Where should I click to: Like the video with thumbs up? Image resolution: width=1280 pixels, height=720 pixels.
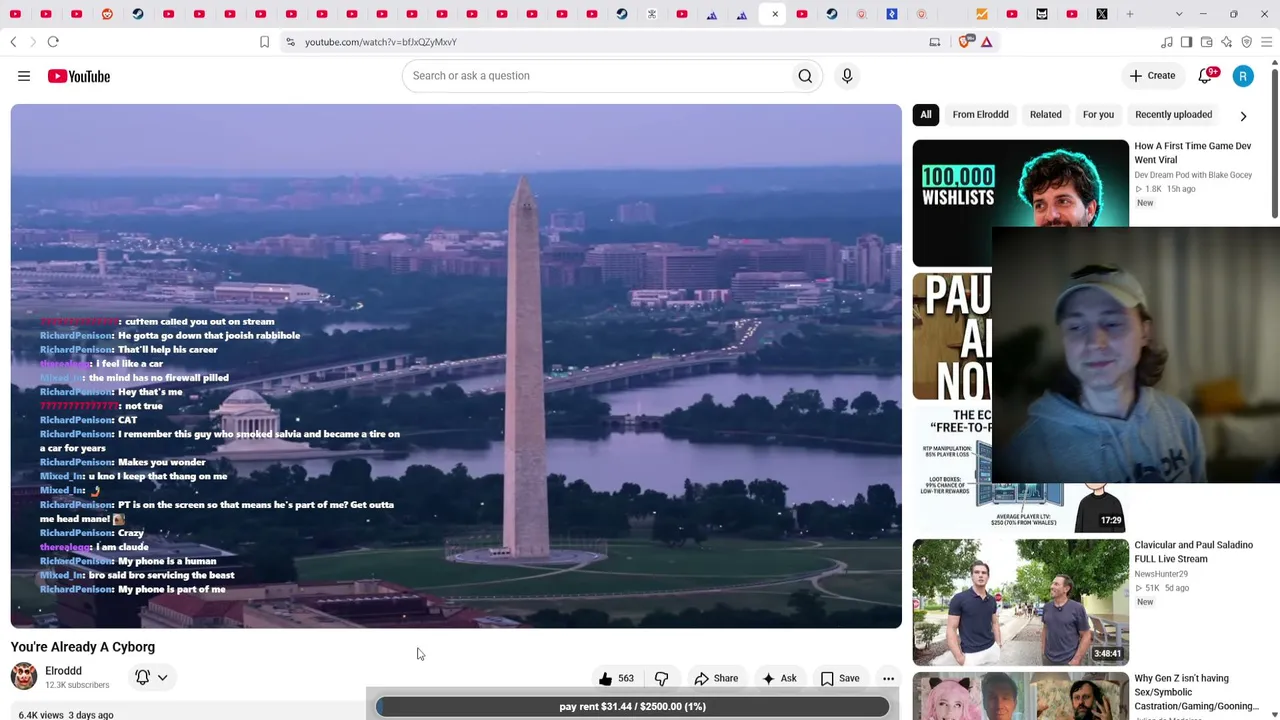click(616, 678)
